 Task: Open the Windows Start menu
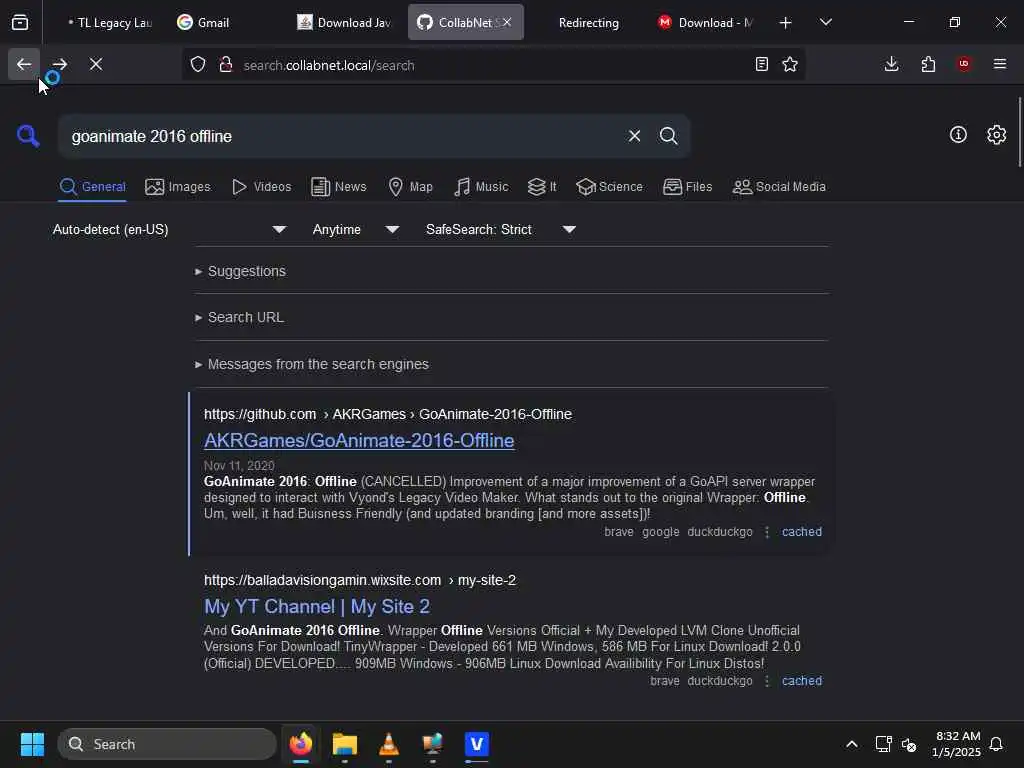point(32,744)
